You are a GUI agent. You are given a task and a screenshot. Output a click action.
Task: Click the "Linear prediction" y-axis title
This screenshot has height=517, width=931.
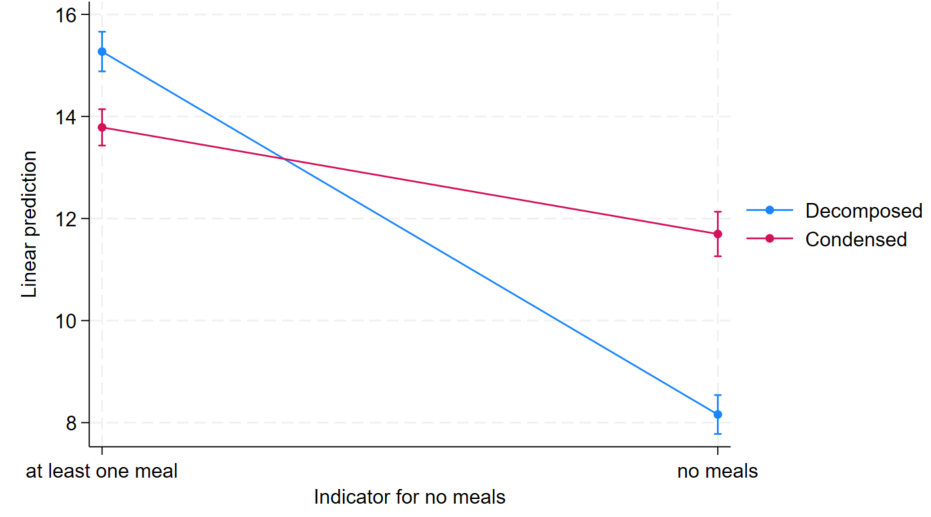pos(30,224)
